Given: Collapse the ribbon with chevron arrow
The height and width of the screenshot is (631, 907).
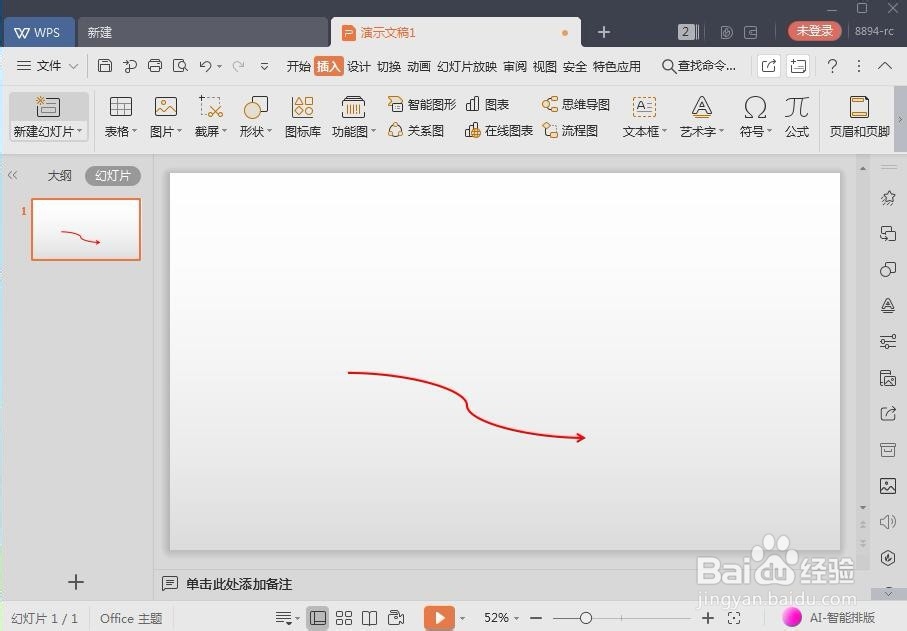Looking at the screenshot, I should (x=884, y=66).
